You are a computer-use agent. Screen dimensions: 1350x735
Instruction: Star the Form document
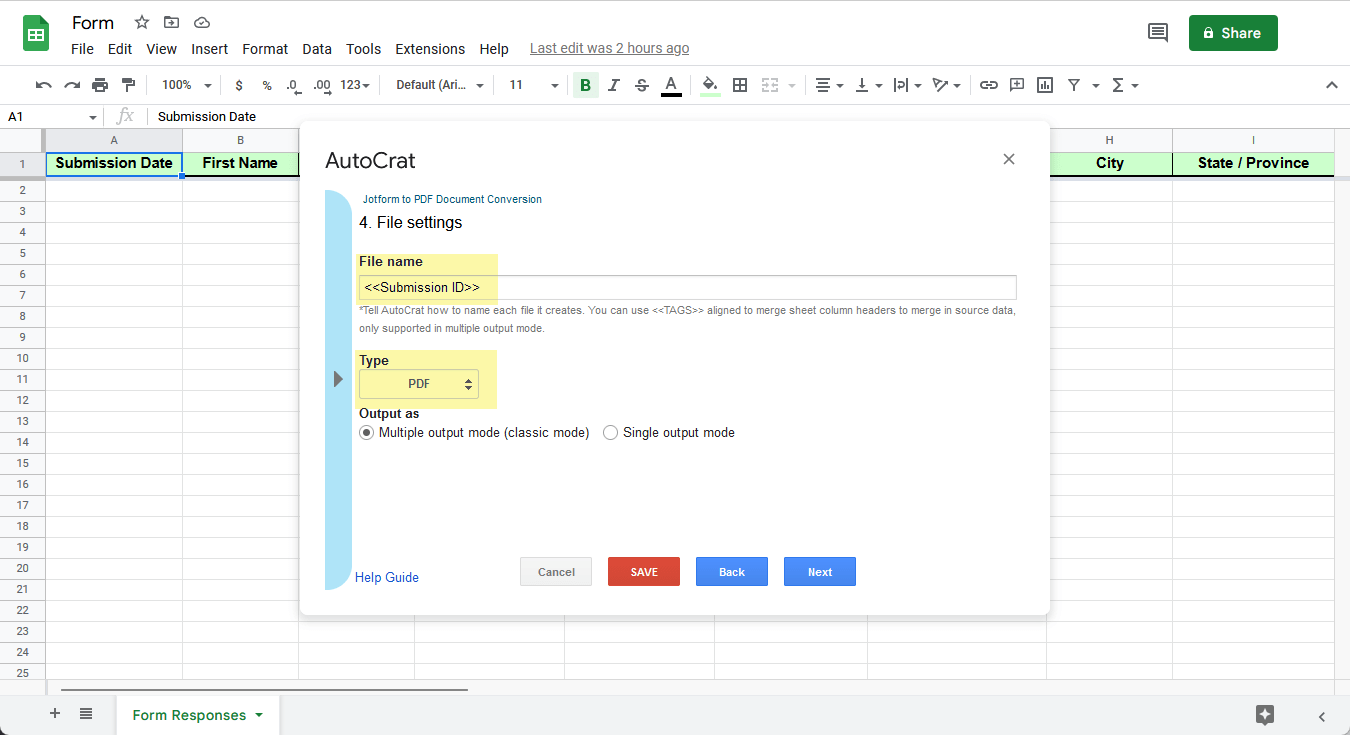(x=142, y=22)
